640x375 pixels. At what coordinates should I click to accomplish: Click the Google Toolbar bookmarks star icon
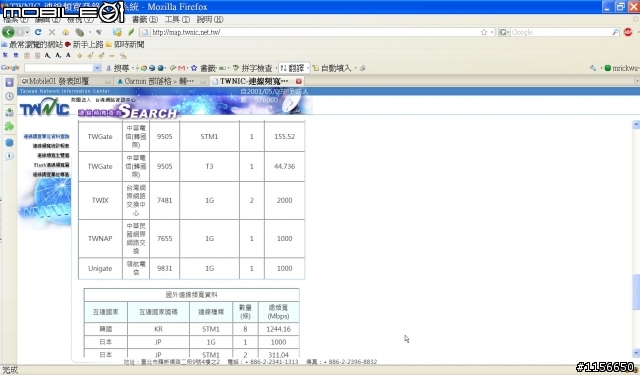194,68
